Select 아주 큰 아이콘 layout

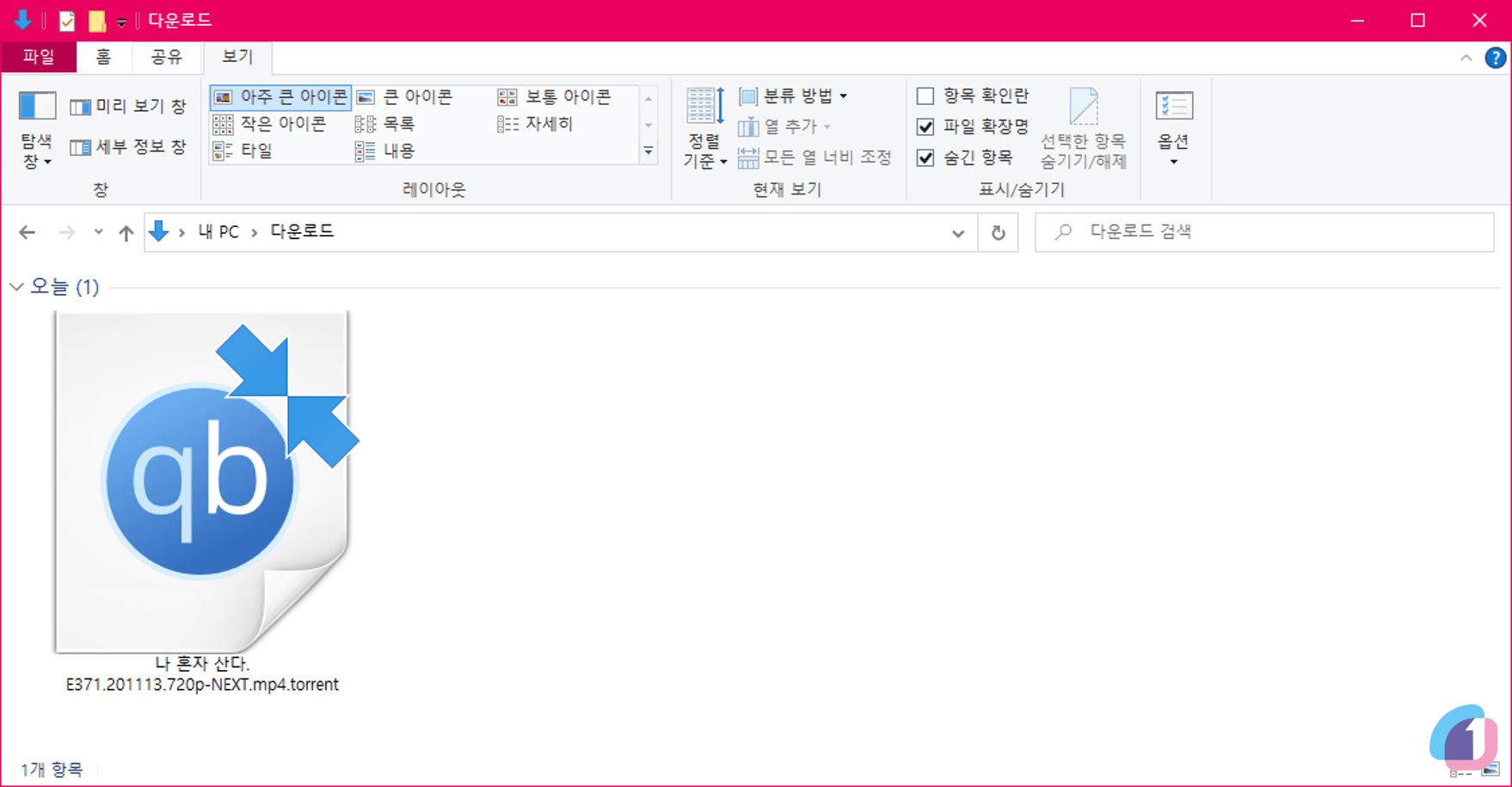pyautogui.click(x=280, y=96)
